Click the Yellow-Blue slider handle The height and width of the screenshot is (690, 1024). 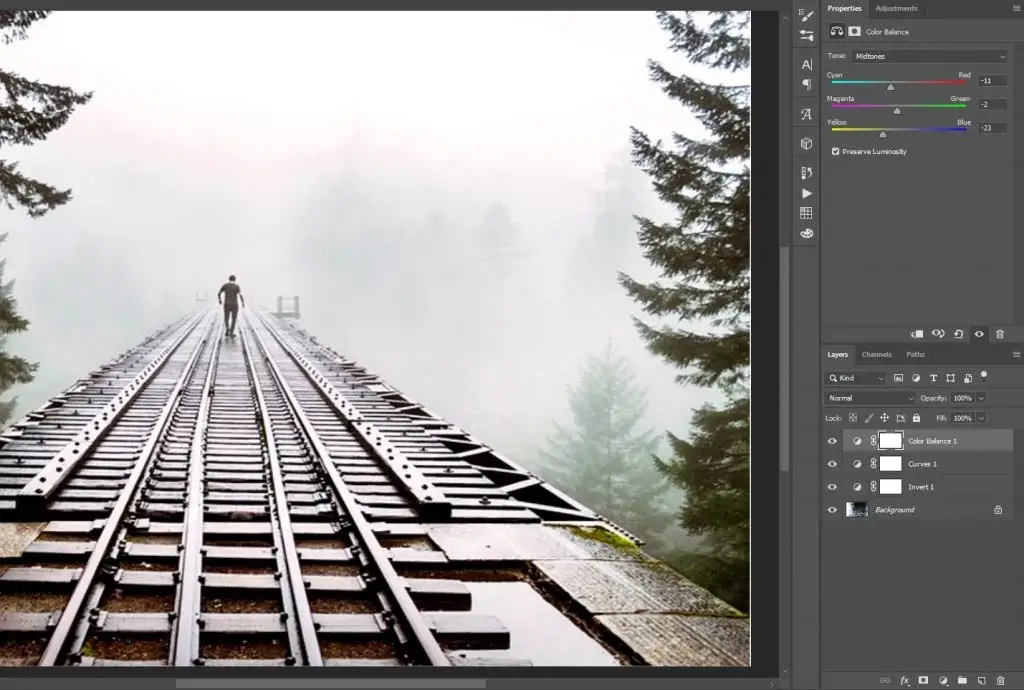pyautogui.click(x=883, y=134)
